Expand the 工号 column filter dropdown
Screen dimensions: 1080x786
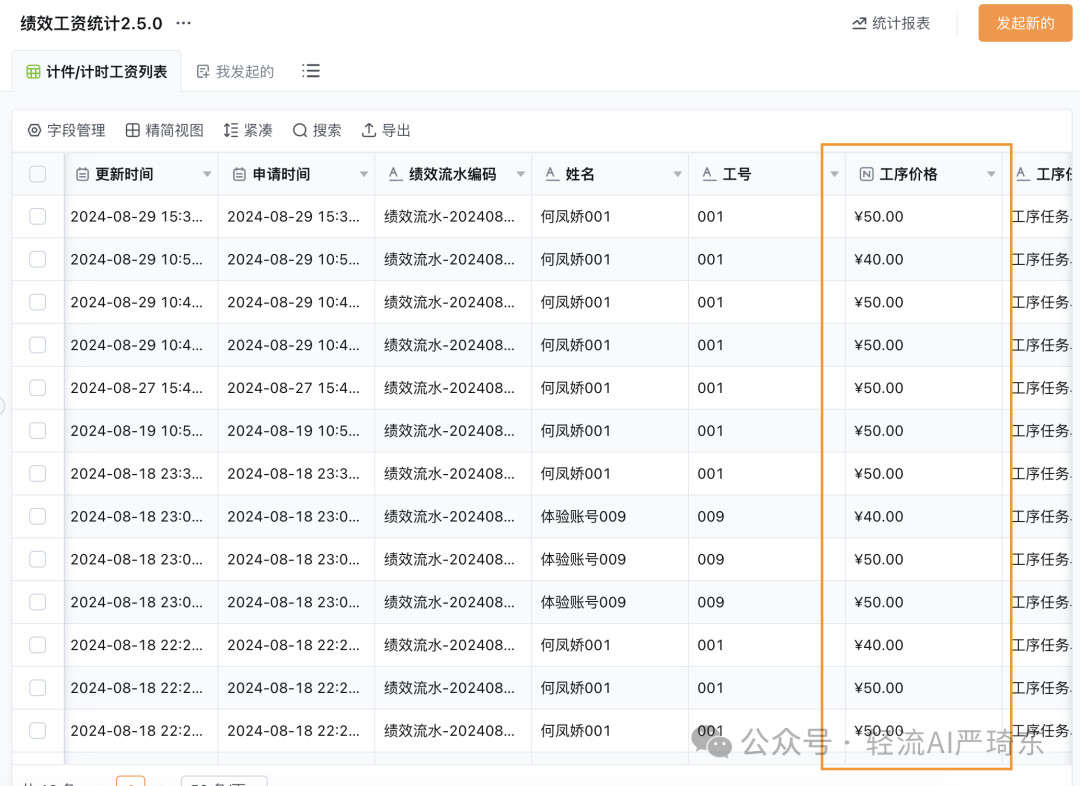[834, 173]
